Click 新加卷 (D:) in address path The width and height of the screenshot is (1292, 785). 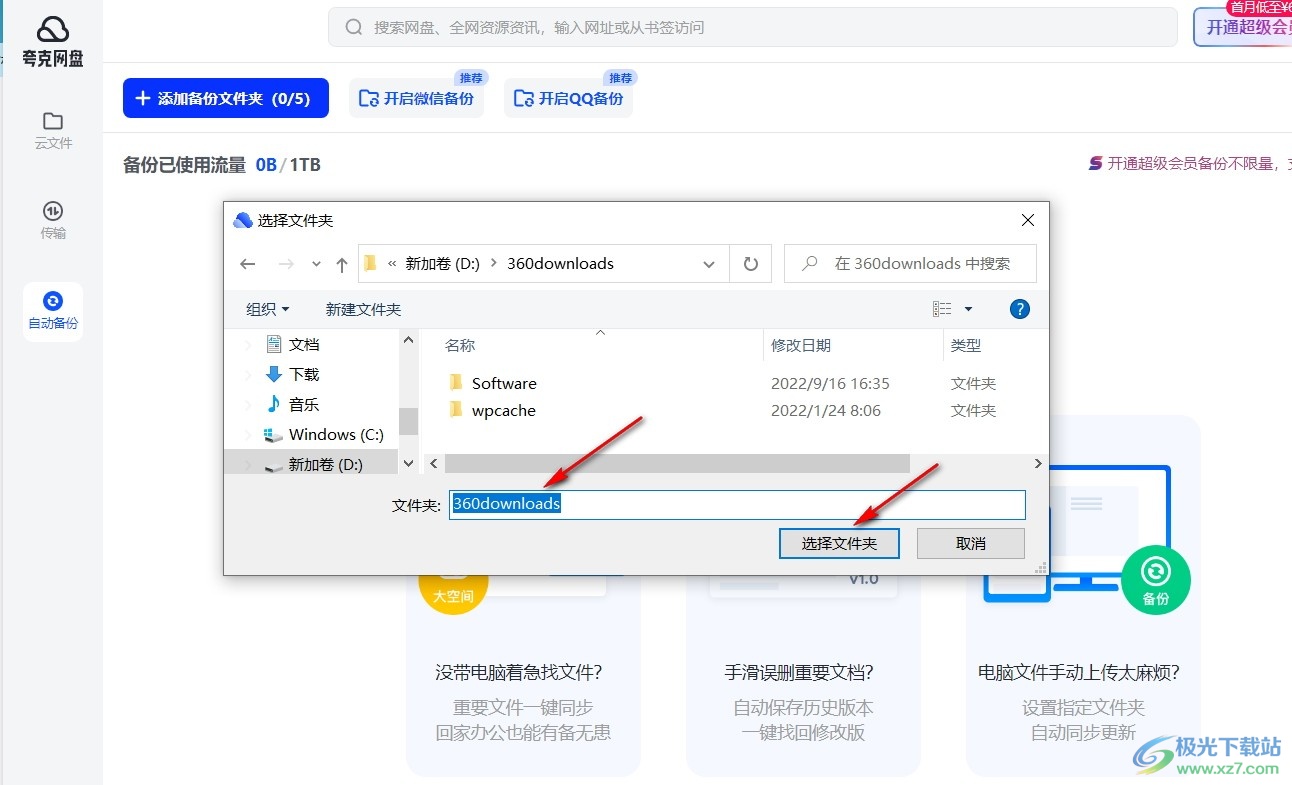[x=443, y=264]
